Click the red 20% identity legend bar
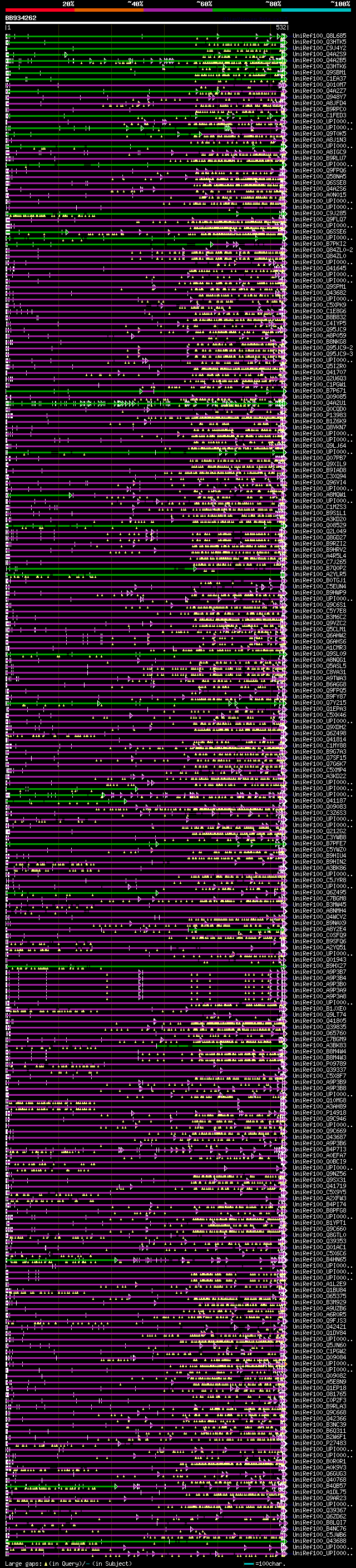The height and width of the screenshot is (1568, 356). tap(39, 10)
